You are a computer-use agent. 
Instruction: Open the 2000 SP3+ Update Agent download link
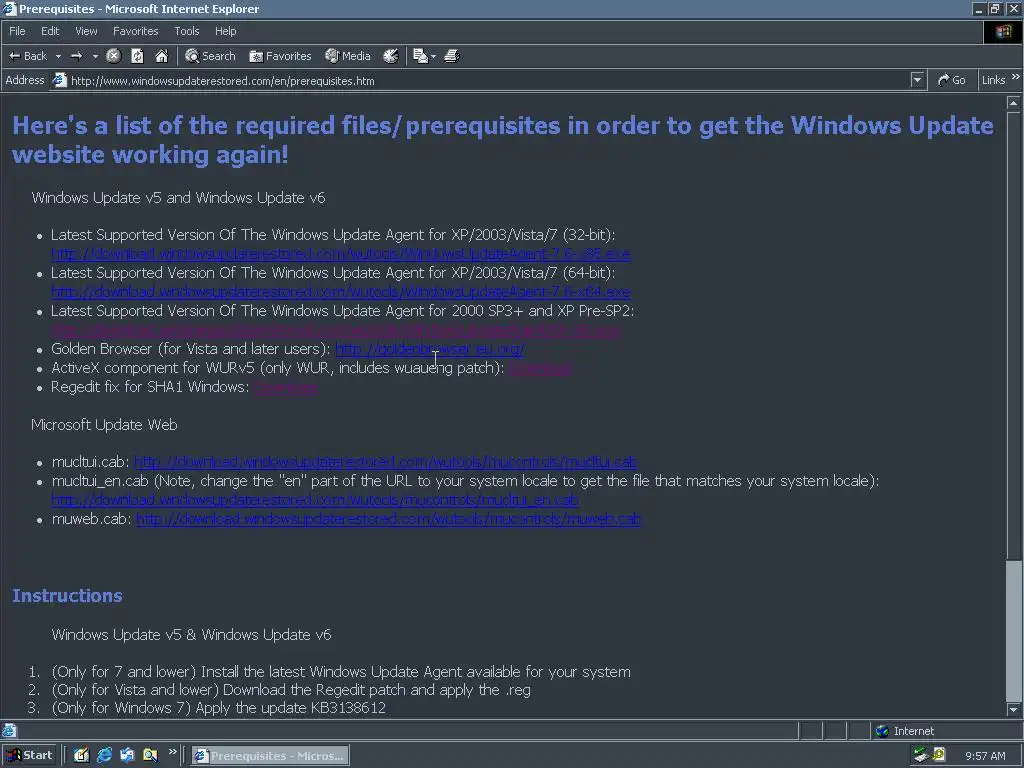click(336, 330)
